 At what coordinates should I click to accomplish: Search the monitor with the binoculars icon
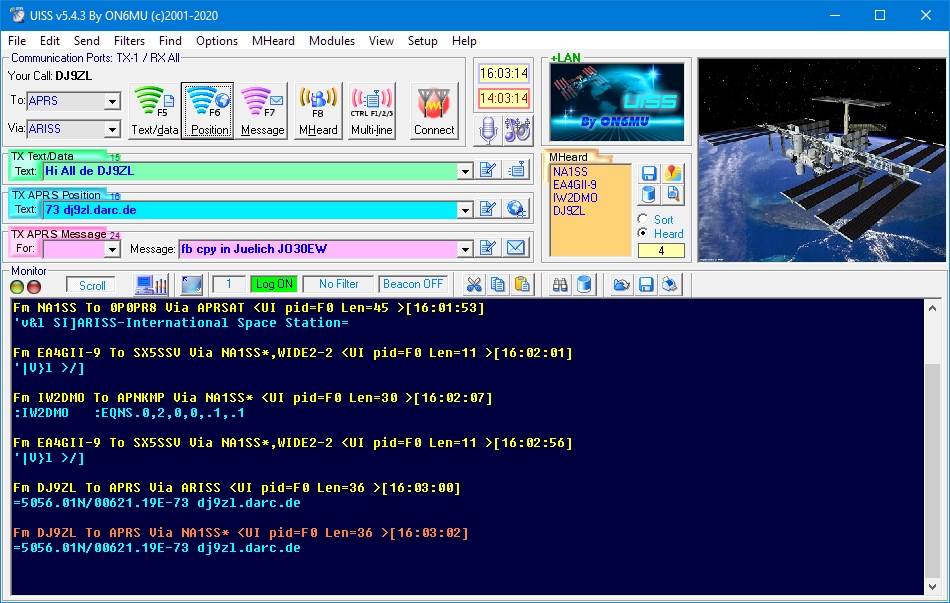[x=560, y=284]
